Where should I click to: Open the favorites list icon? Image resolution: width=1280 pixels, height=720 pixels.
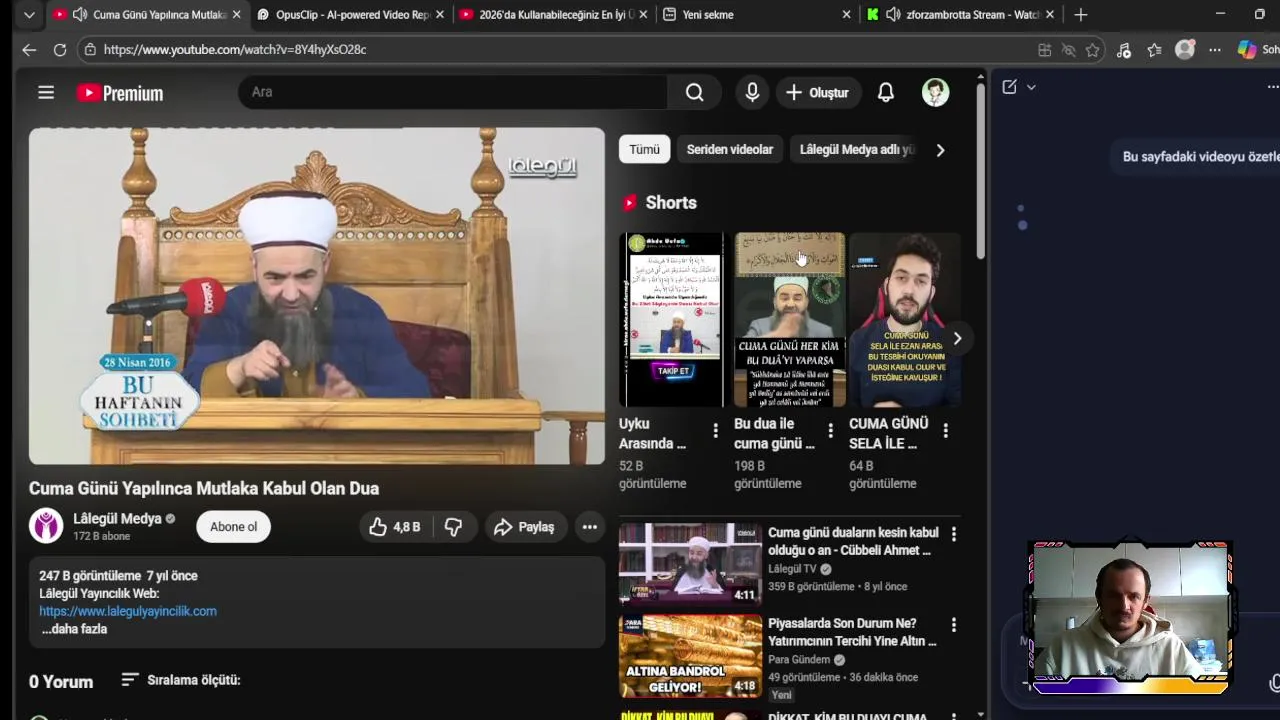pos(1155,50)
